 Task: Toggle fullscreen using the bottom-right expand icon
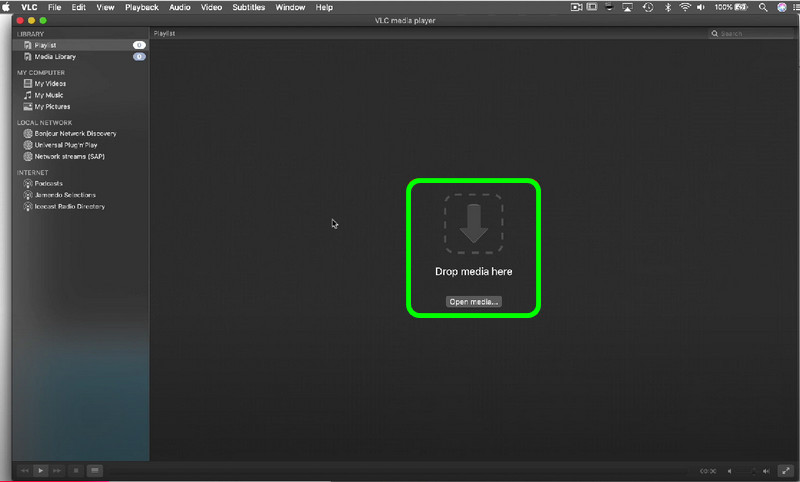click(x=784, y=470)
